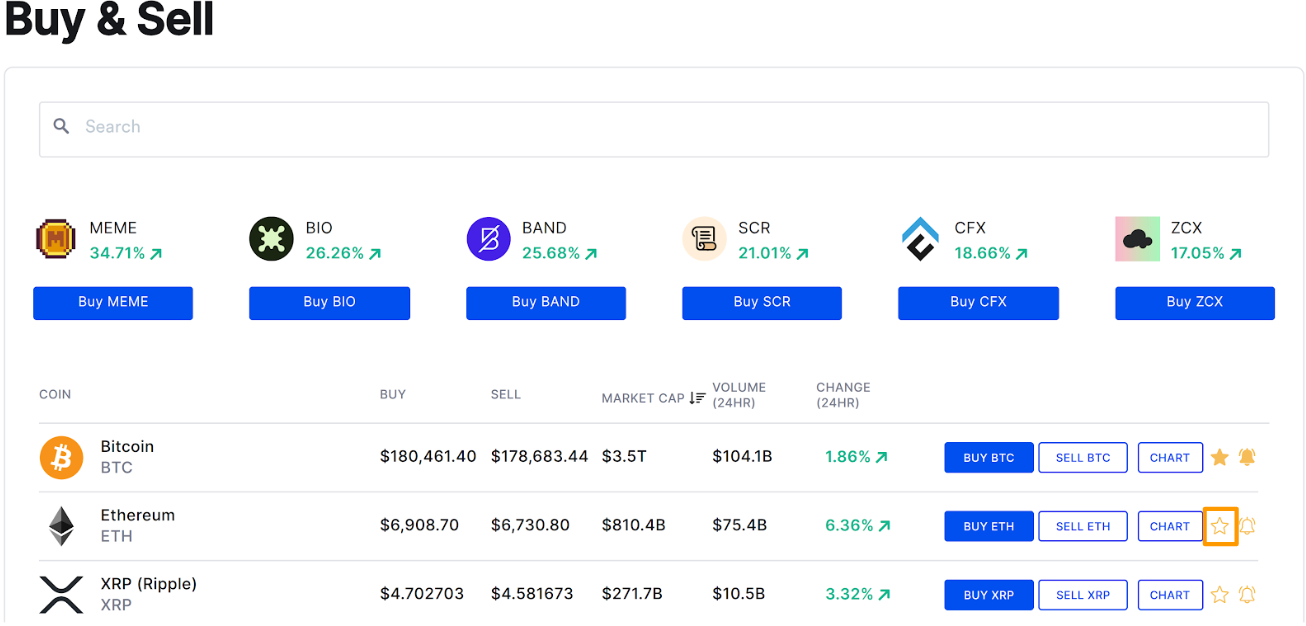The width and height of the screenshot is (1306, 626).
Task: Click the Buy MEME button
Action: click(x=112, y=302)
